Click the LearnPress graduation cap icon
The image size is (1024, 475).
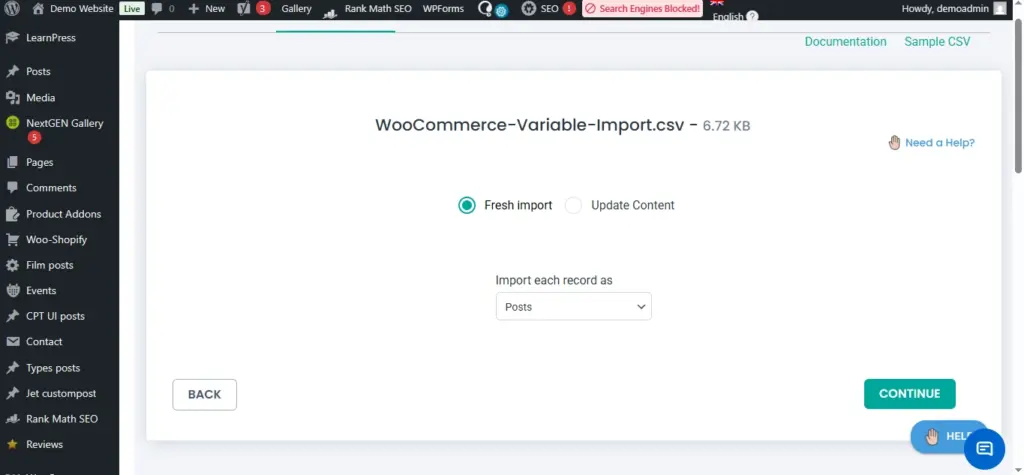pyautogui.click(x=12, y=38)
